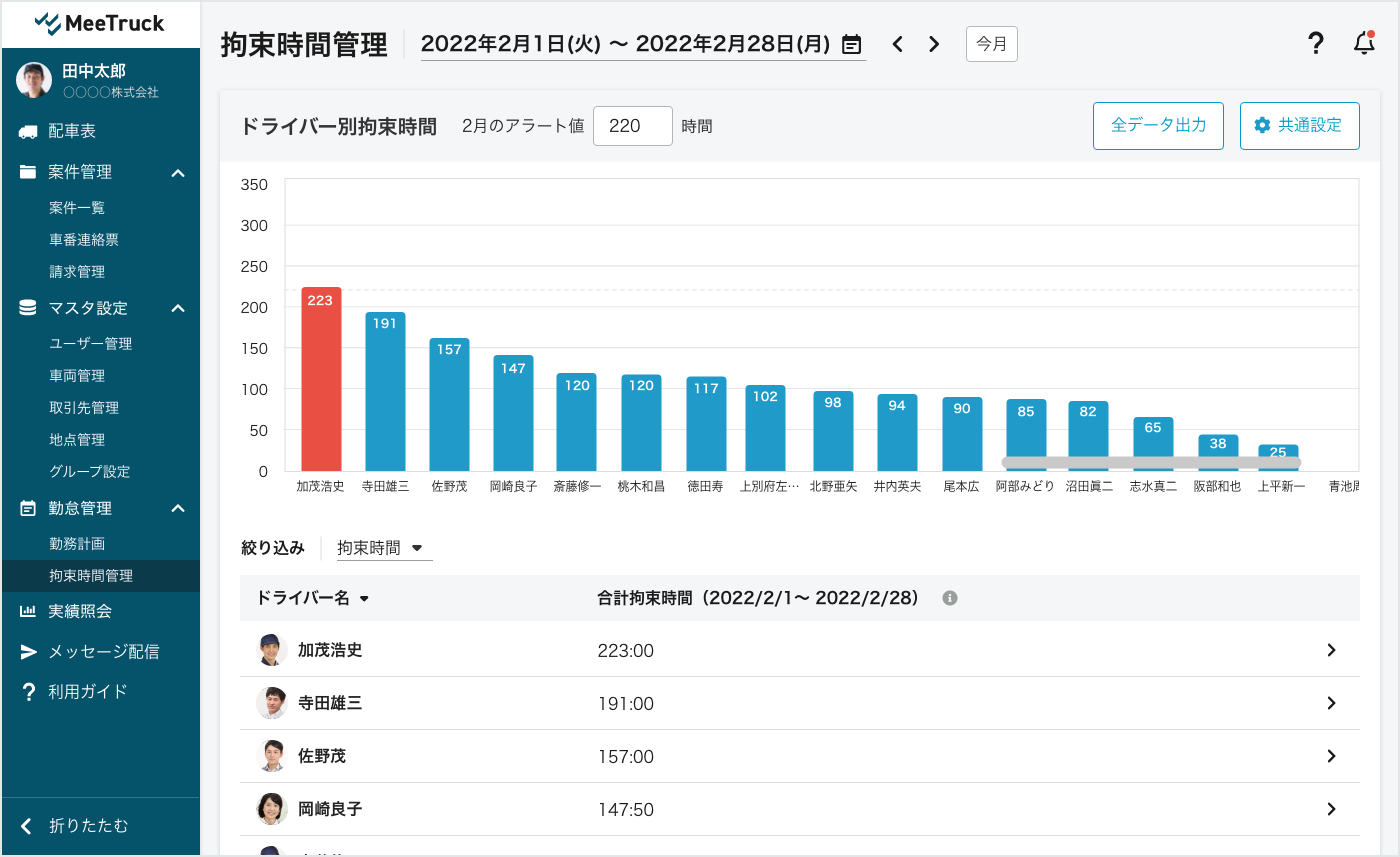Open 共通設定 settings button
The height and width of the screenshot is (857, 1400).
[1299, 126]
